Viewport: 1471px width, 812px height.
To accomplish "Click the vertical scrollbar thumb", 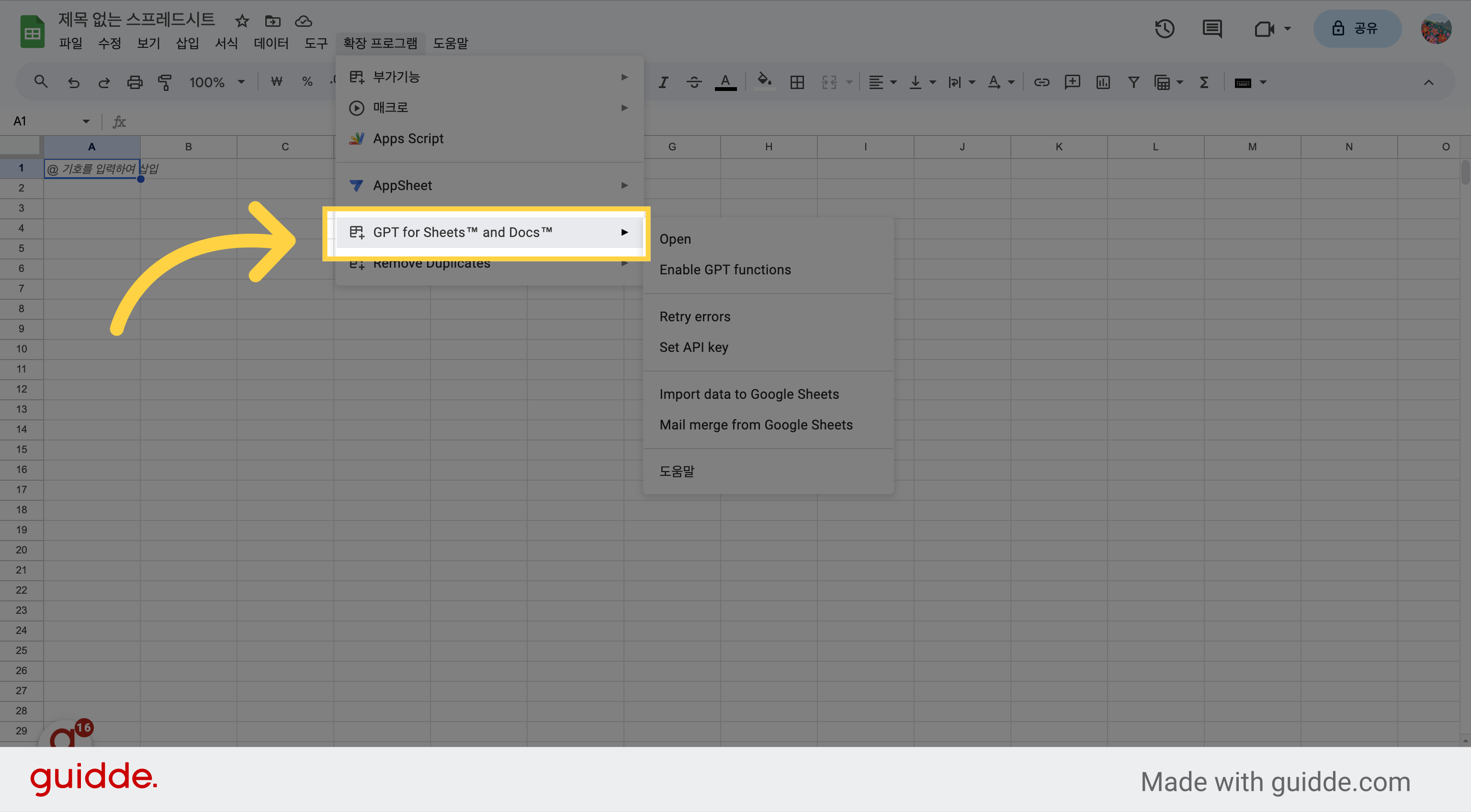I will (x=1465, y=172).
